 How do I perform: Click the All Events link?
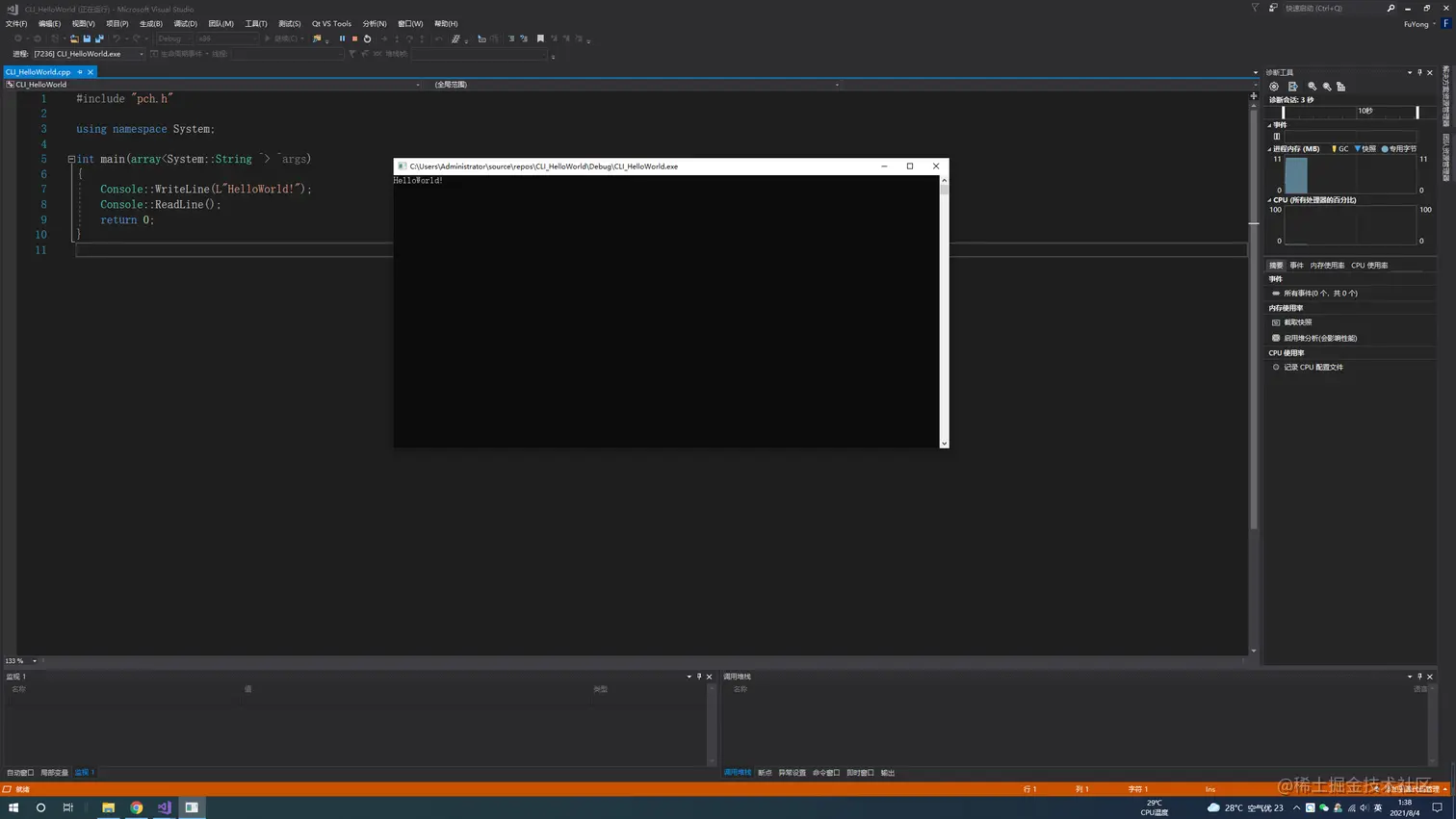coord(1320,294)
